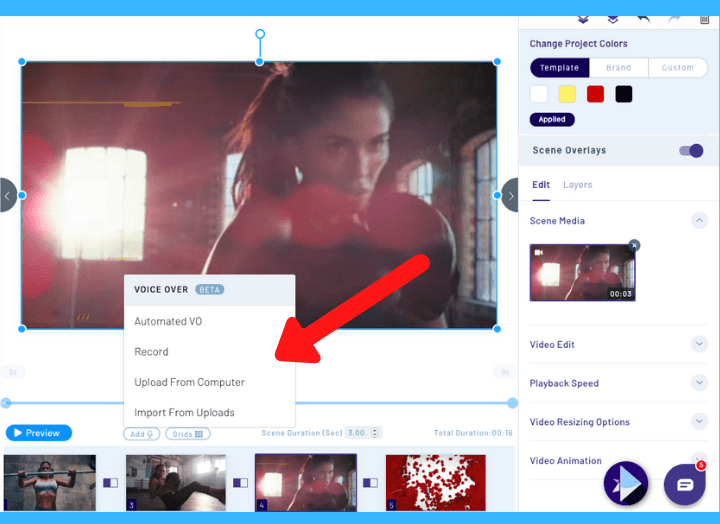Toggle the Scene Overlays switch
720x524 pixels.
click(691, 151)
